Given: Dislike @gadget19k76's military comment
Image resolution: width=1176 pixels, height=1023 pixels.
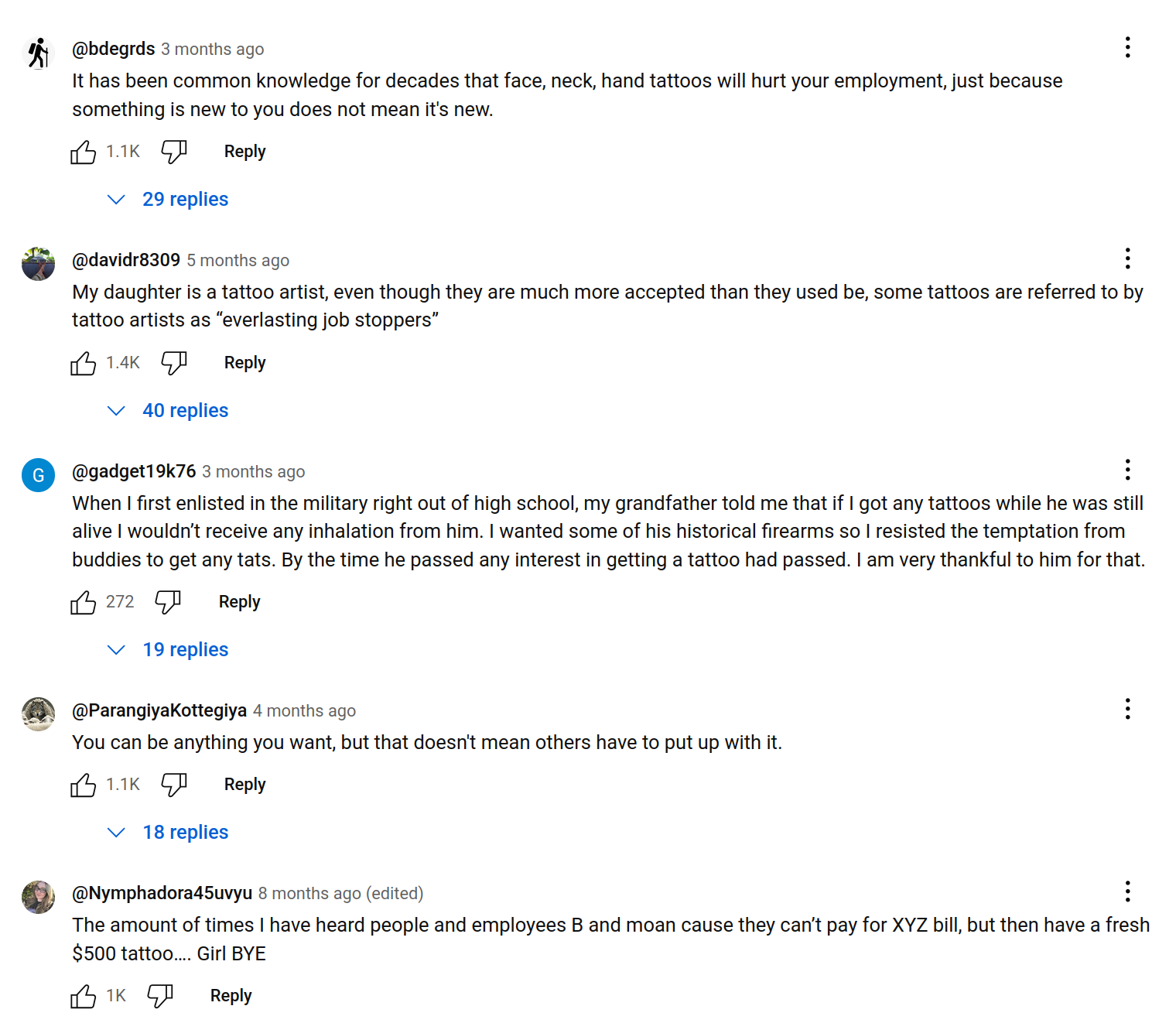Looking at the screenshot, I should [168, 602].
